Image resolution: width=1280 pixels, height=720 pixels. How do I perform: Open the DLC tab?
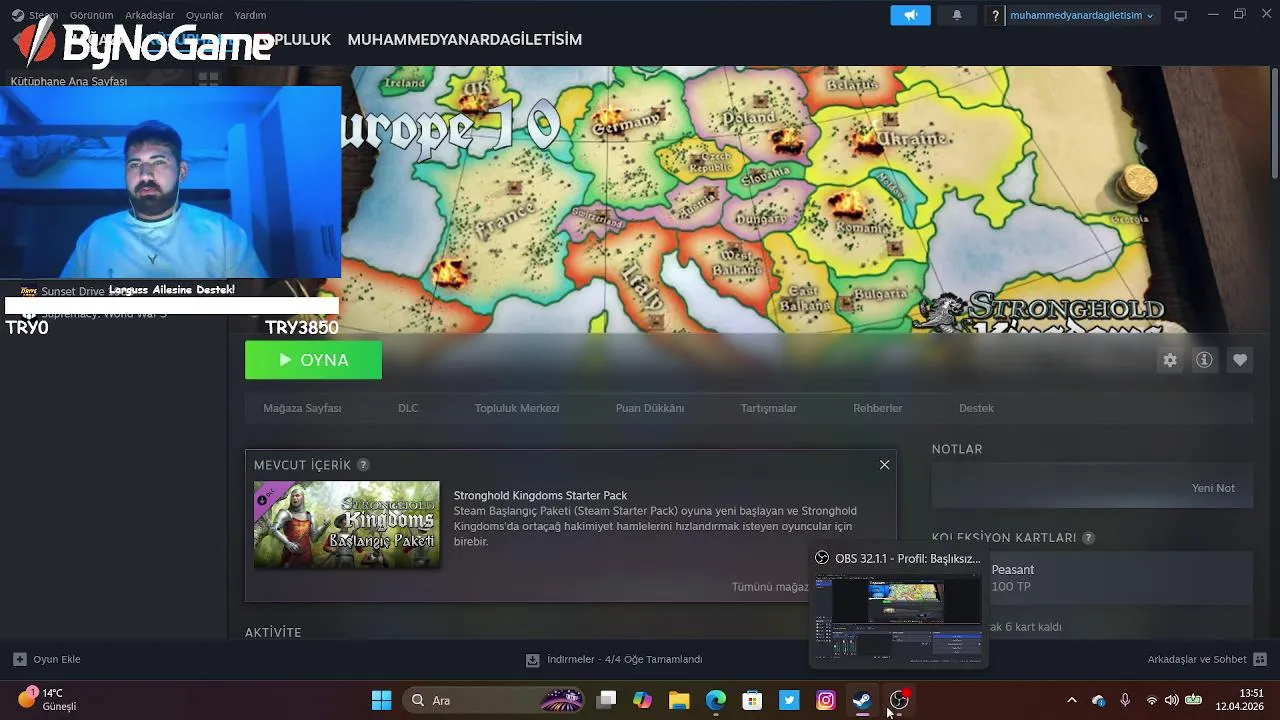coord(408,408)
